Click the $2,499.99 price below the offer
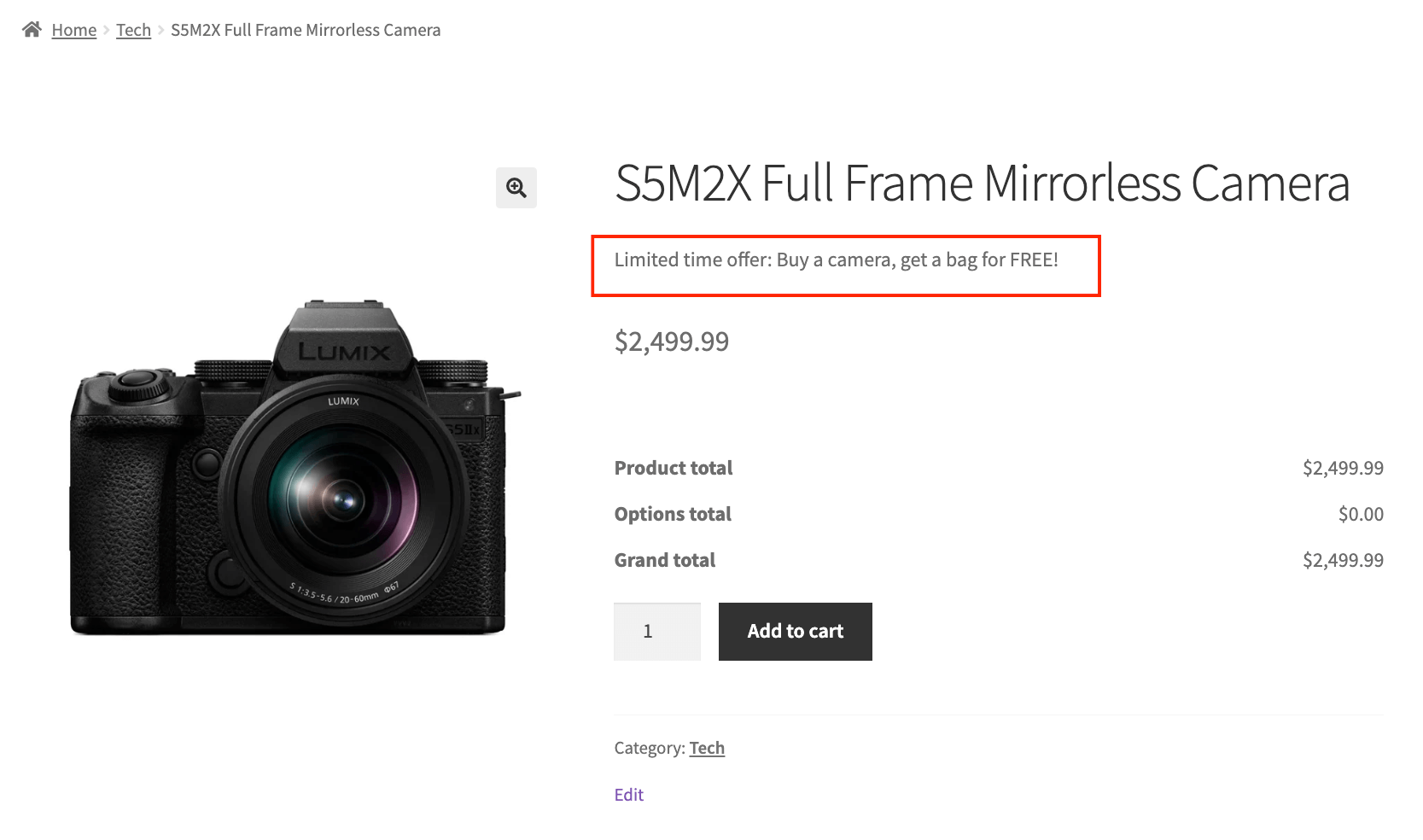 672,341
